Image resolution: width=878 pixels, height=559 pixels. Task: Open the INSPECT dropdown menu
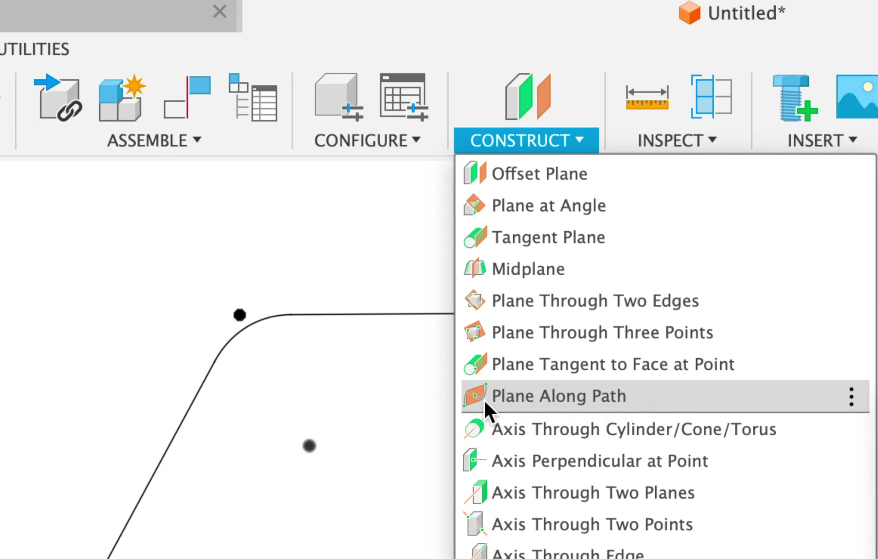tap(677, 141)
